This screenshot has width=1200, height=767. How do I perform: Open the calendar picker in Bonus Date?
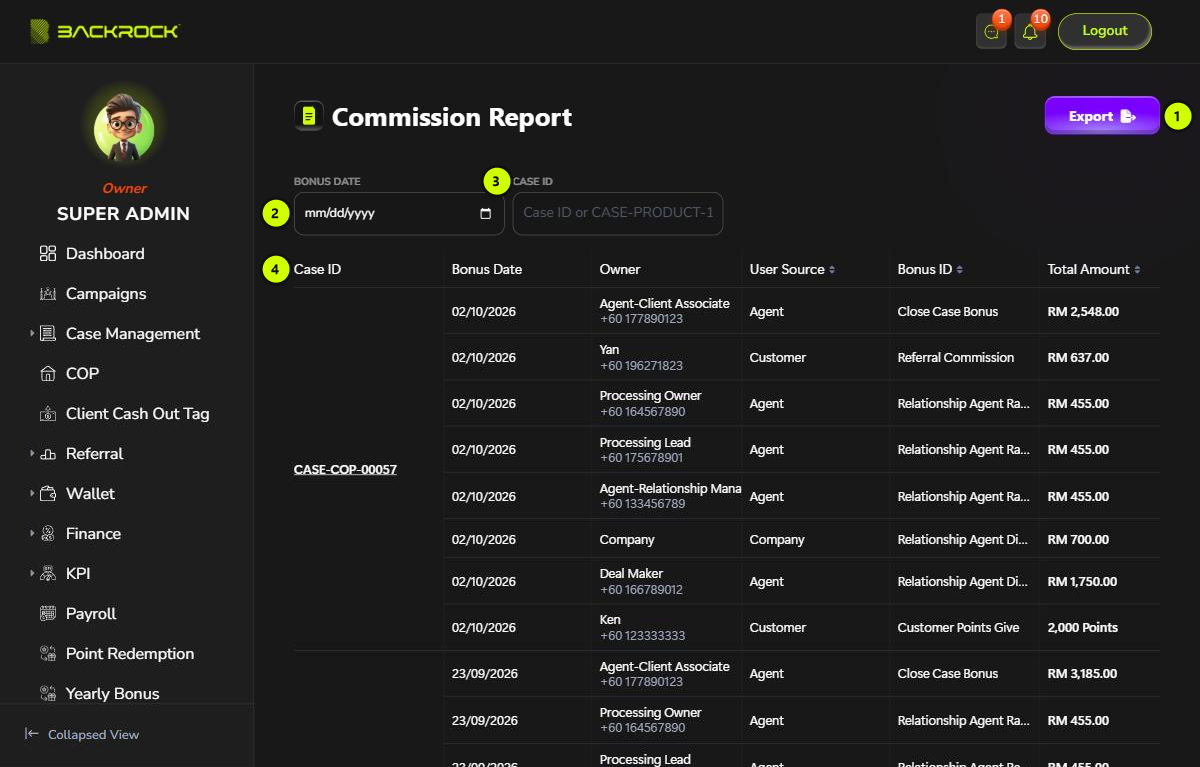486,213
